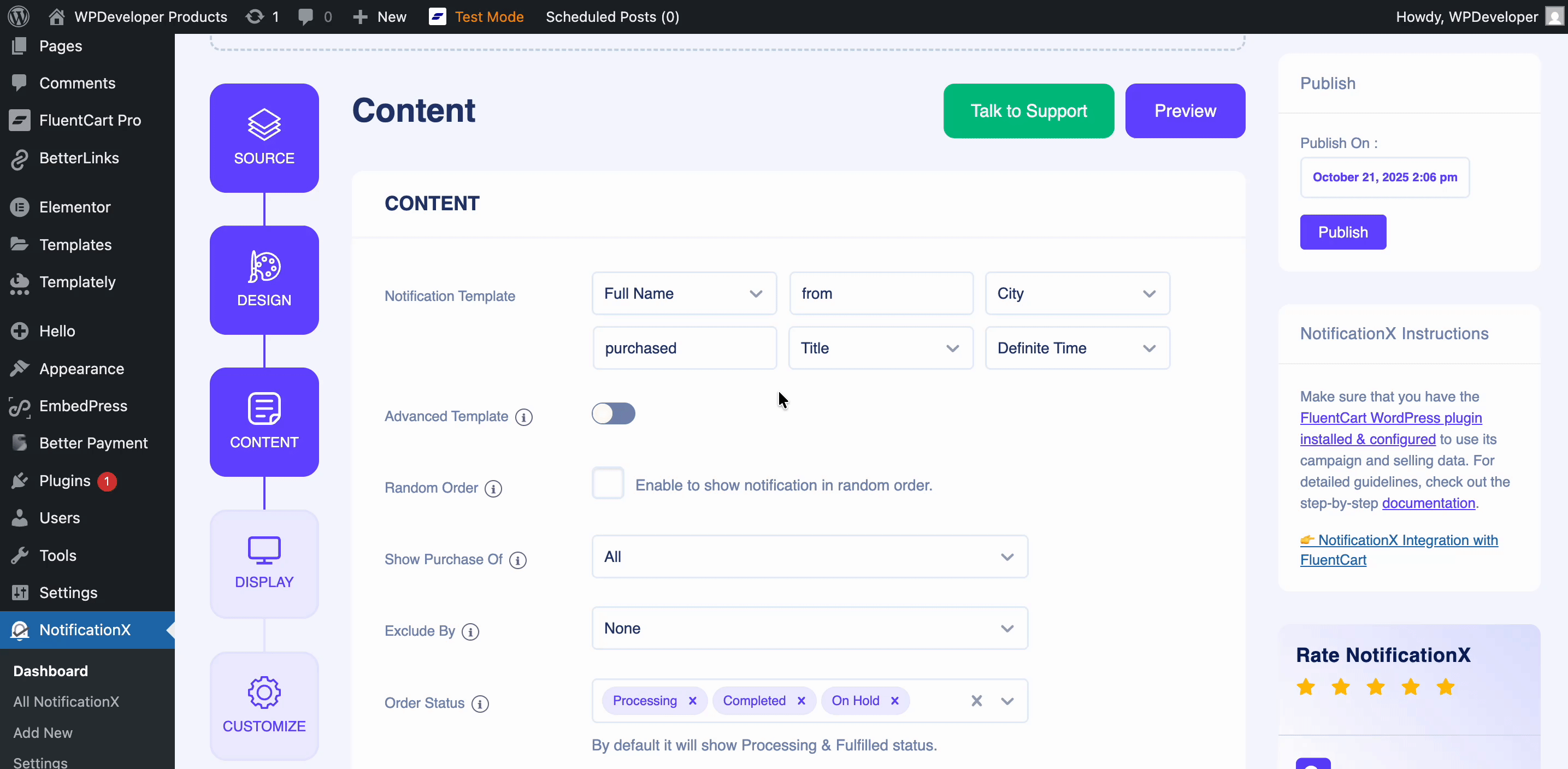This screenshot has height=769, width=1568.
Task: Remove the Processing status tag
Action: click(x=693, y=701)
